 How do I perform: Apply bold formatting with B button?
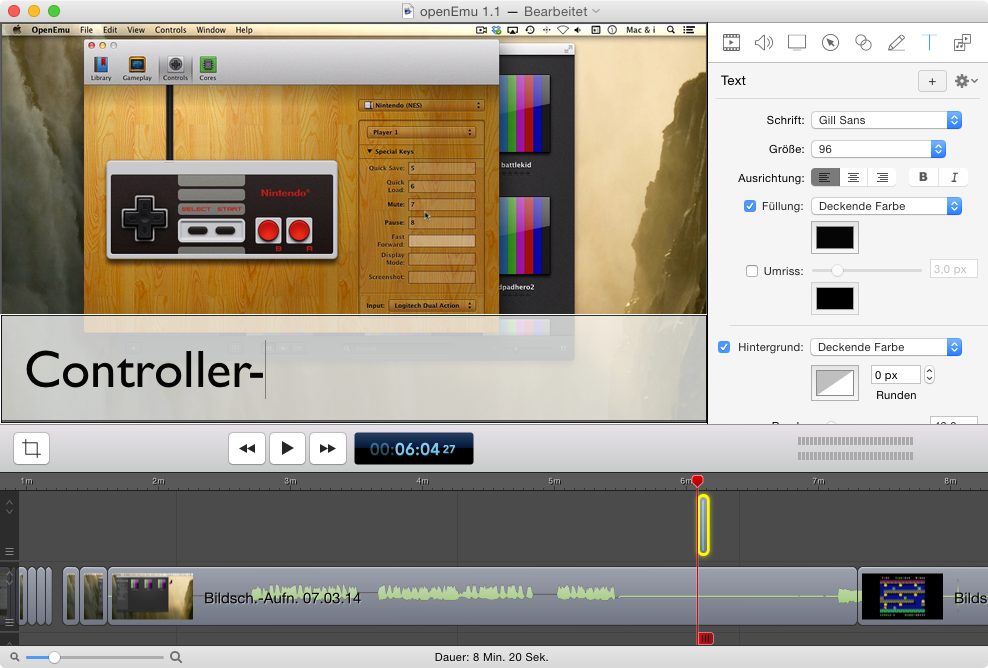(922, 177)
